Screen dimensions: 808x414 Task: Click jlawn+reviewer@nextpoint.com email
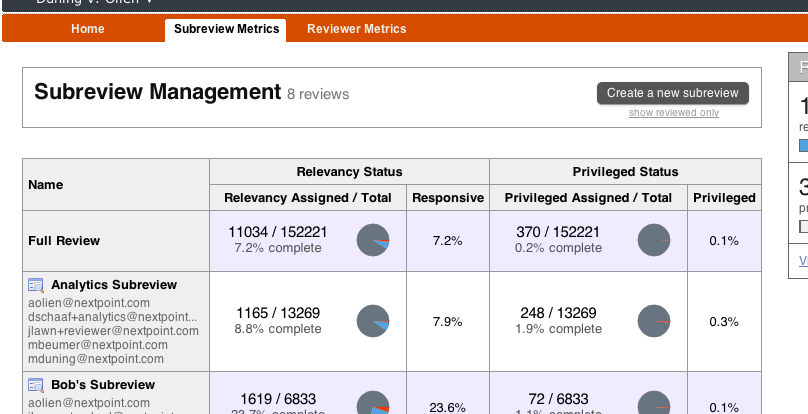(113, 331)
